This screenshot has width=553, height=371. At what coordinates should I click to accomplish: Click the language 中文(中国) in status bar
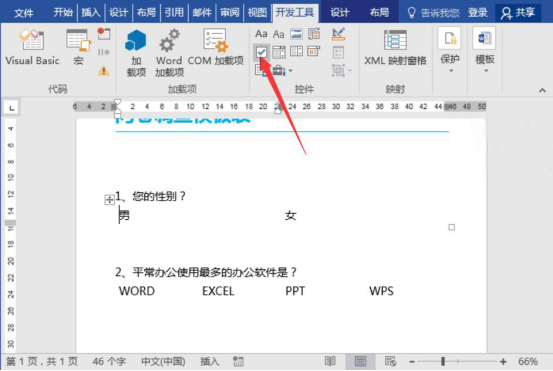coord(163,361)
